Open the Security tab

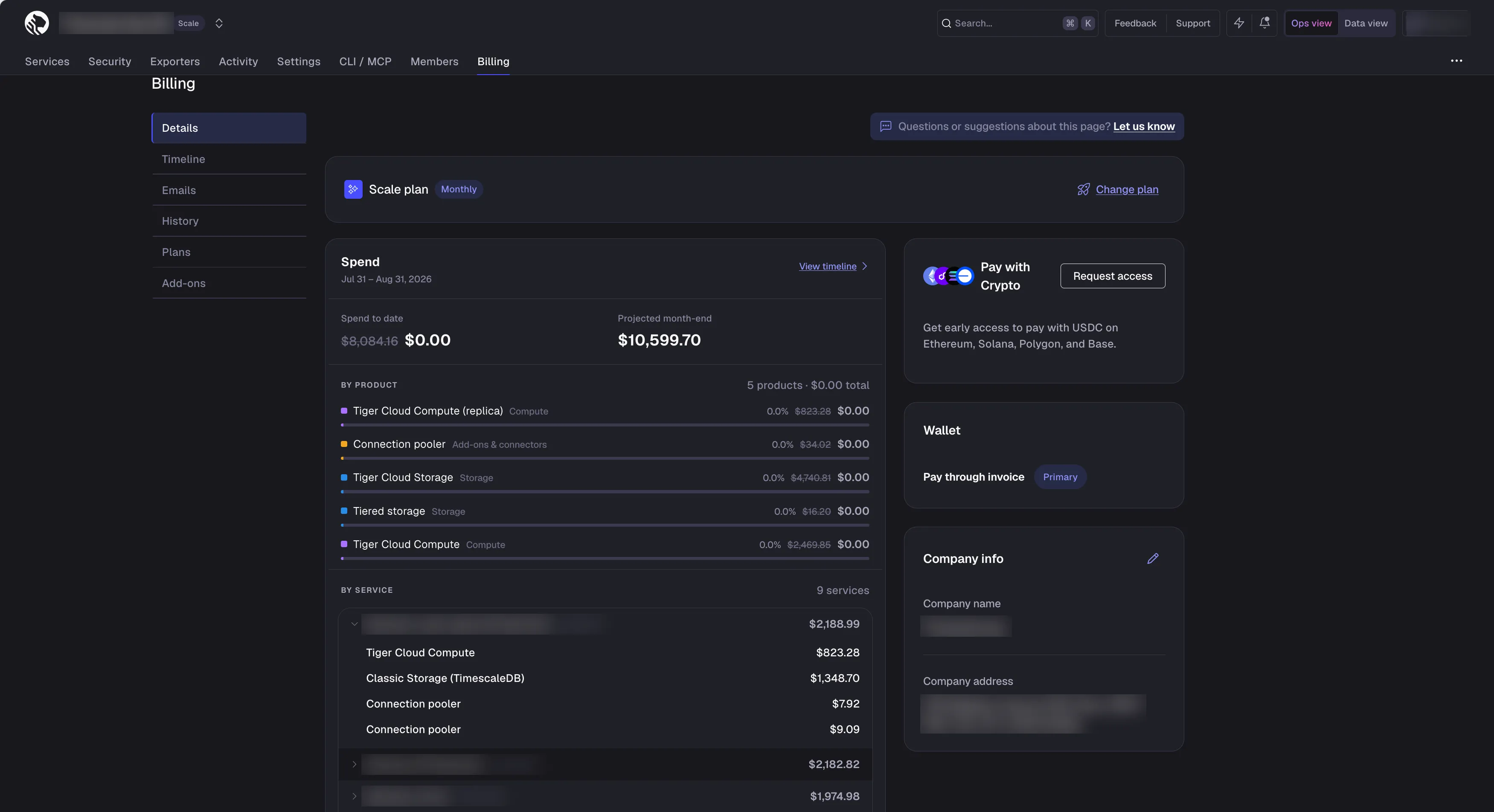coord(110,61)
